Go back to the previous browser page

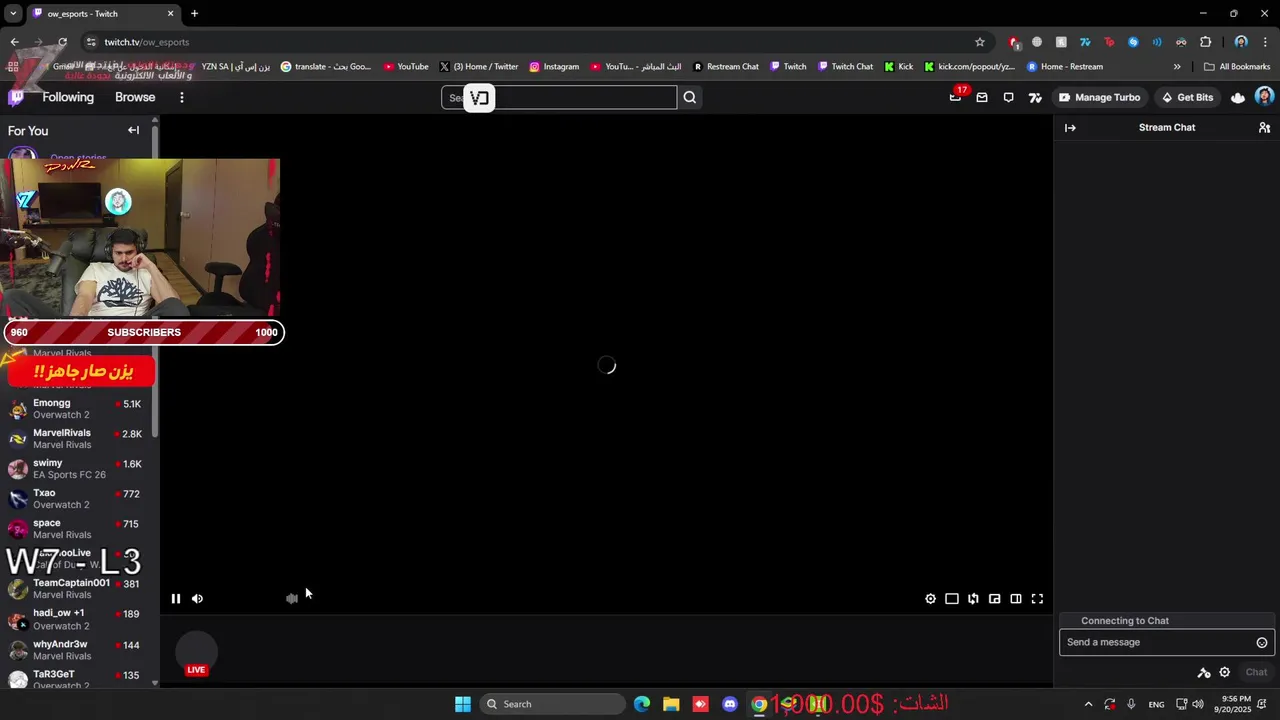(x=14, y=42)
